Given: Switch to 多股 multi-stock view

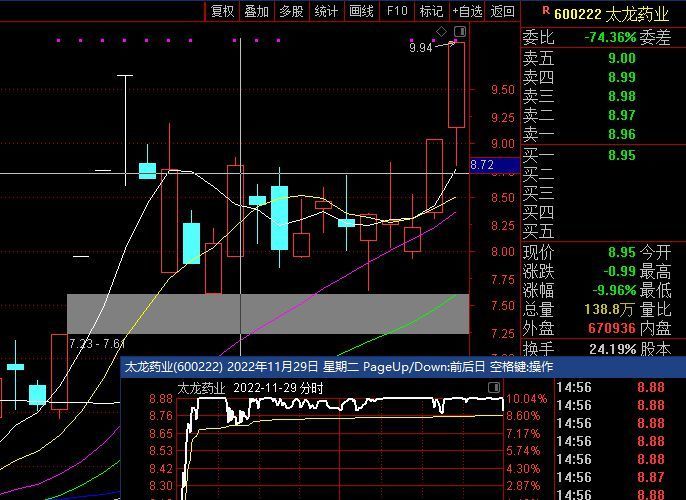Looking at the screenshot, I should [x=291, y=11].
